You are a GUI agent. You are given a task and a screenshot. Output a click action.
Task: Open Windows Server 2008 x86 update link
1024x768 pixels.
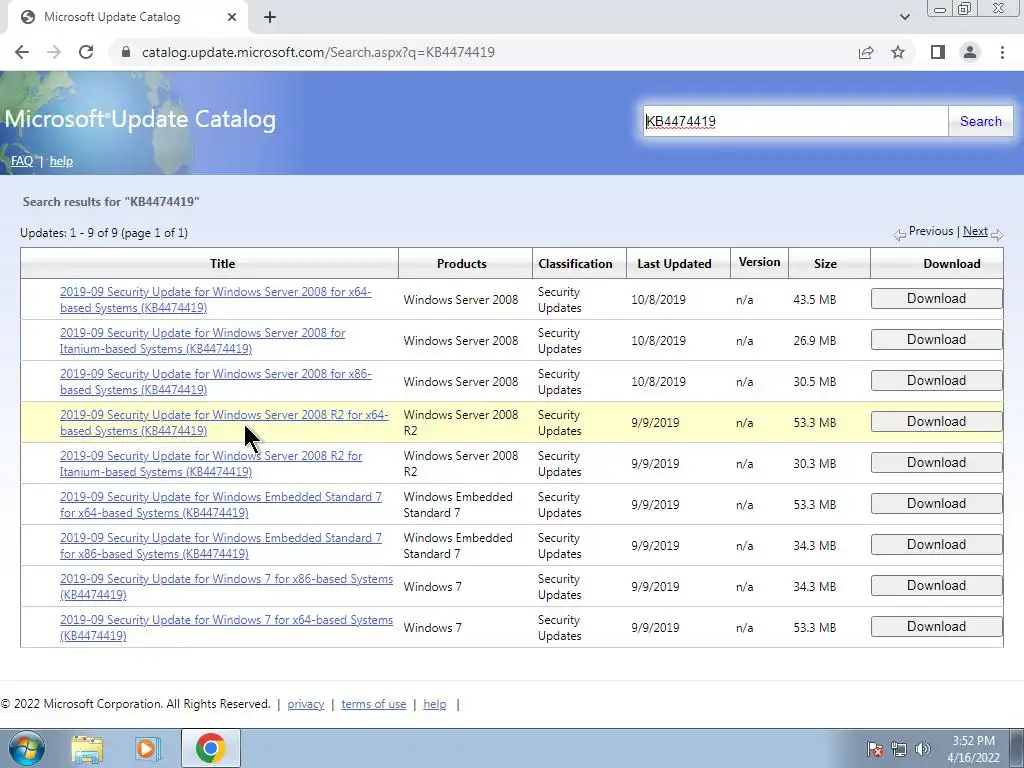click(x=216, y=382)
